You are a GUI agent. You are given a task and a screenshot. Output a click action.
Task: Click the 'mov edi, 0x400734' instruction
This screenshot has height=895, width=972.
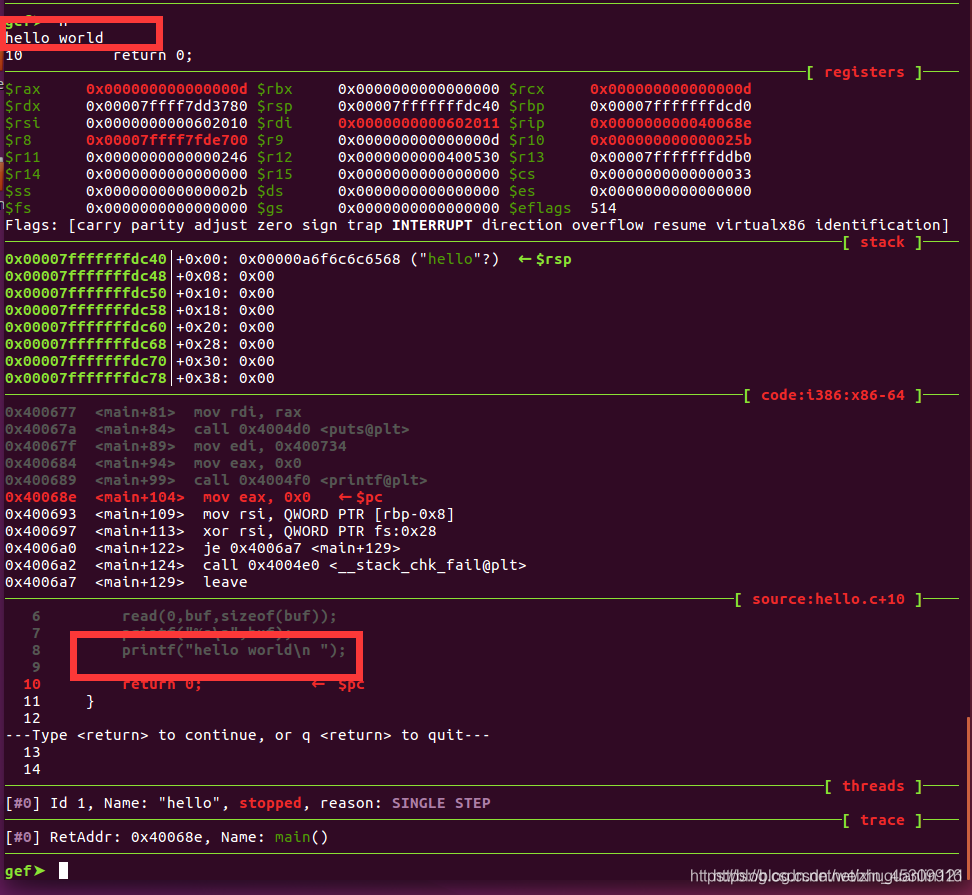(270, 446)
